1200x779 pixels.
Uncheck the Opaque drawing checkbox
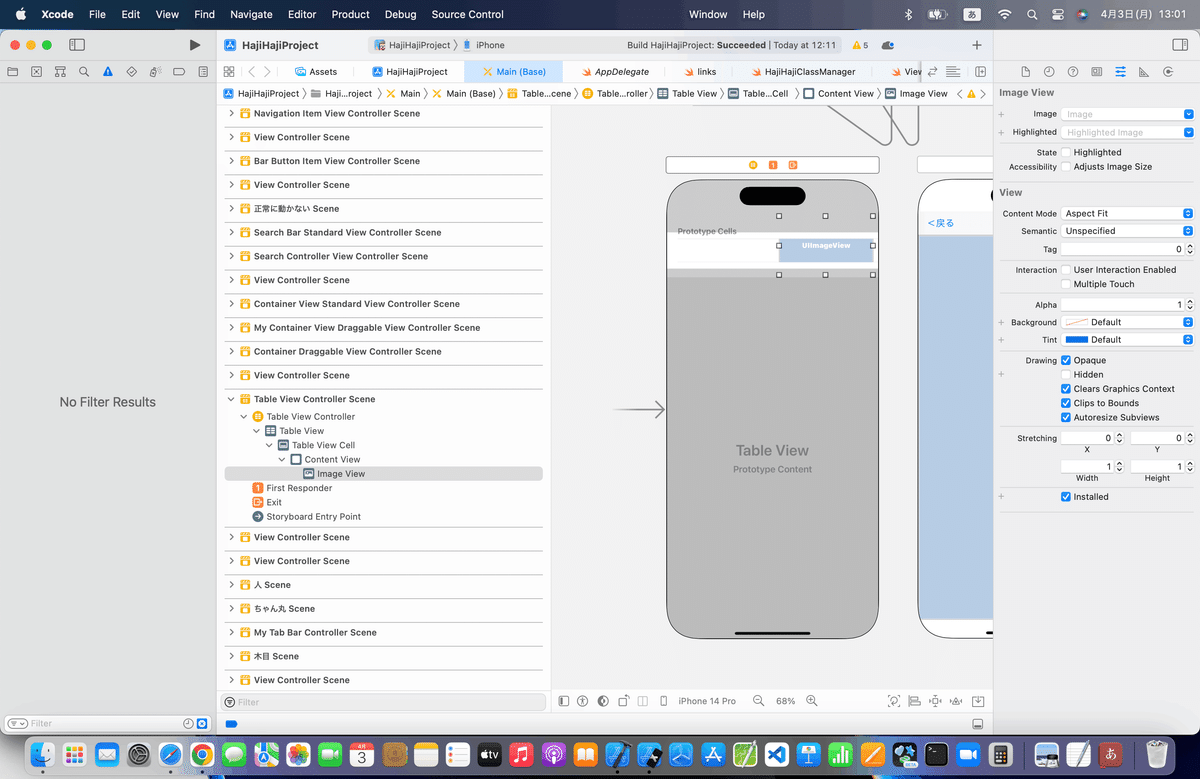point(1066,360)
